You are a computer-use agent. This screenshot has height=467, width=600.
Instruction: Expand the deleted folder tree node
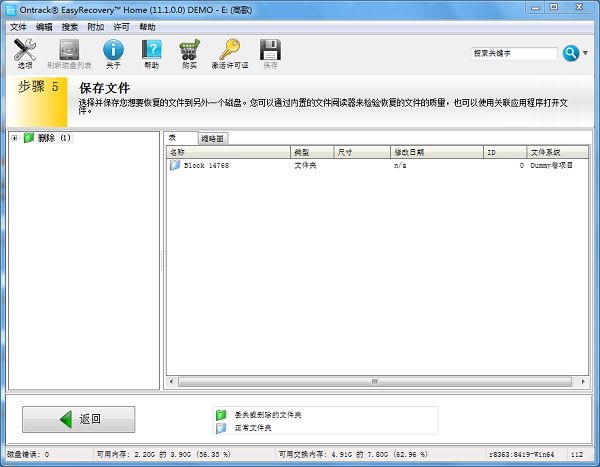(x=14, y=138)
